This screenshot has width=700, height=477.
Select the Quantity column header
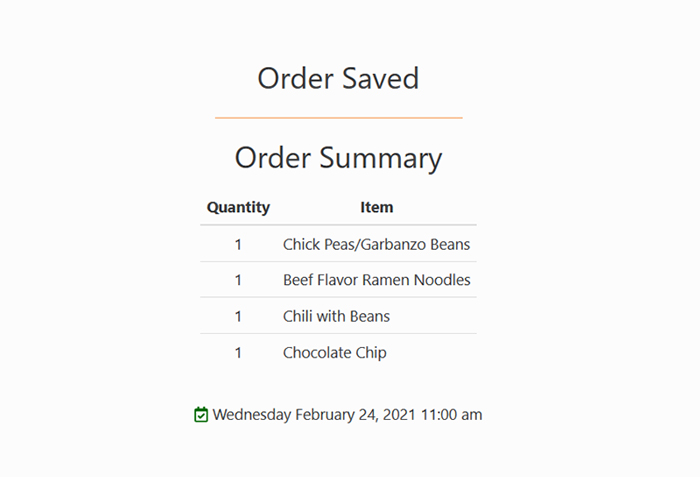[238, 207]
